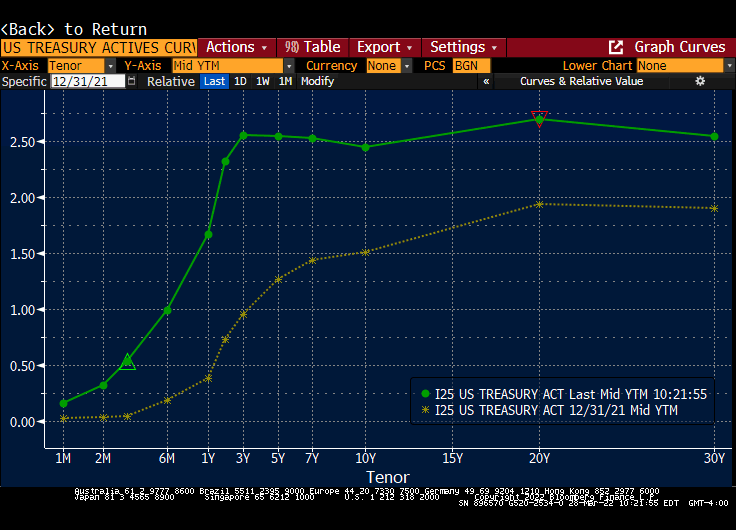
Task: Select the 1M relative option
Action: 285,81
